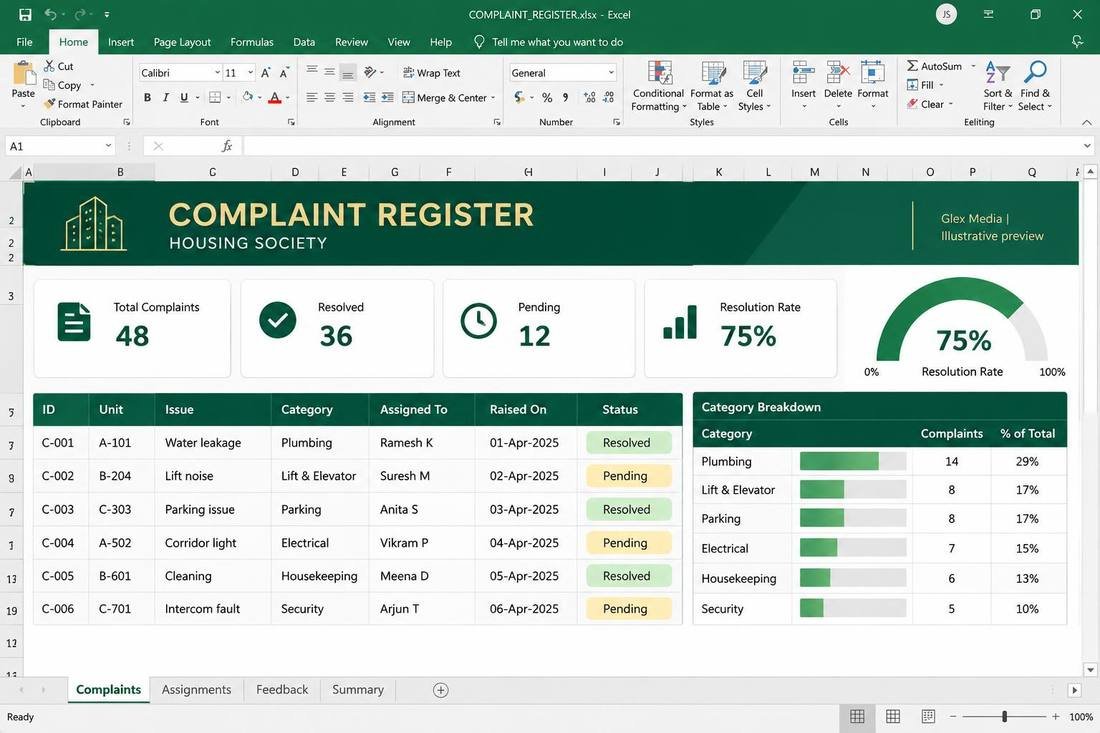Zoom out with the minus button

tap(953, 716)
